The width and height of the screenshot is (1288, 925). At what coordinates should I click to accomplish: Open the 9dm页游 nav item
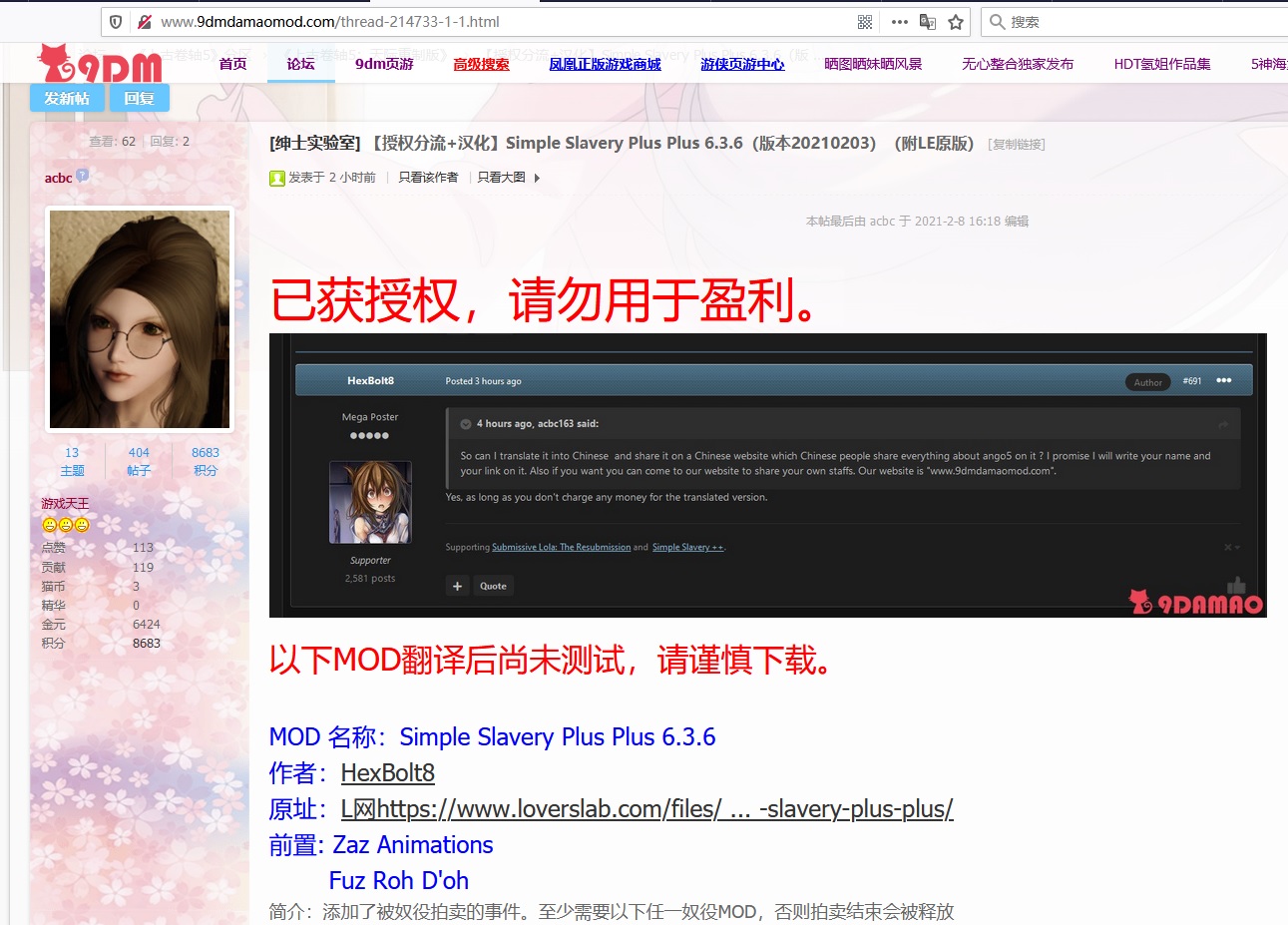click(384, 64)
